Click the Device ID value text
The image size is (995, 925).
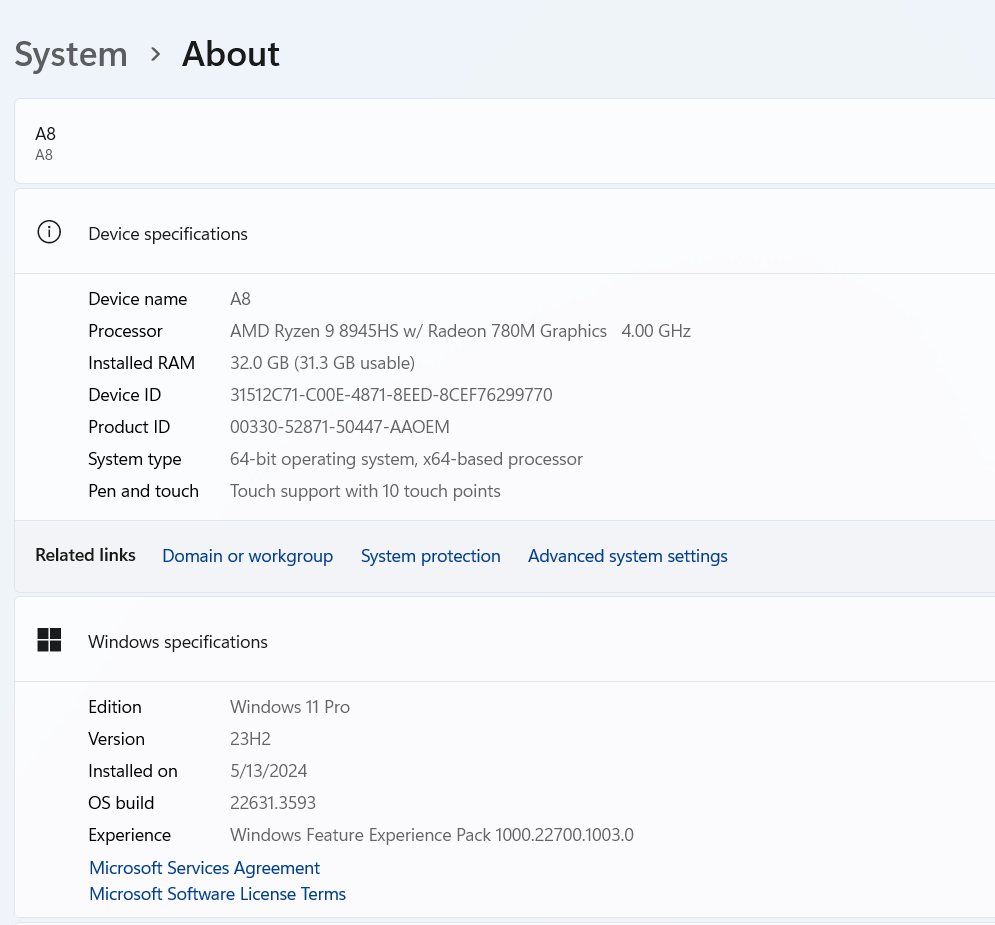391,395
